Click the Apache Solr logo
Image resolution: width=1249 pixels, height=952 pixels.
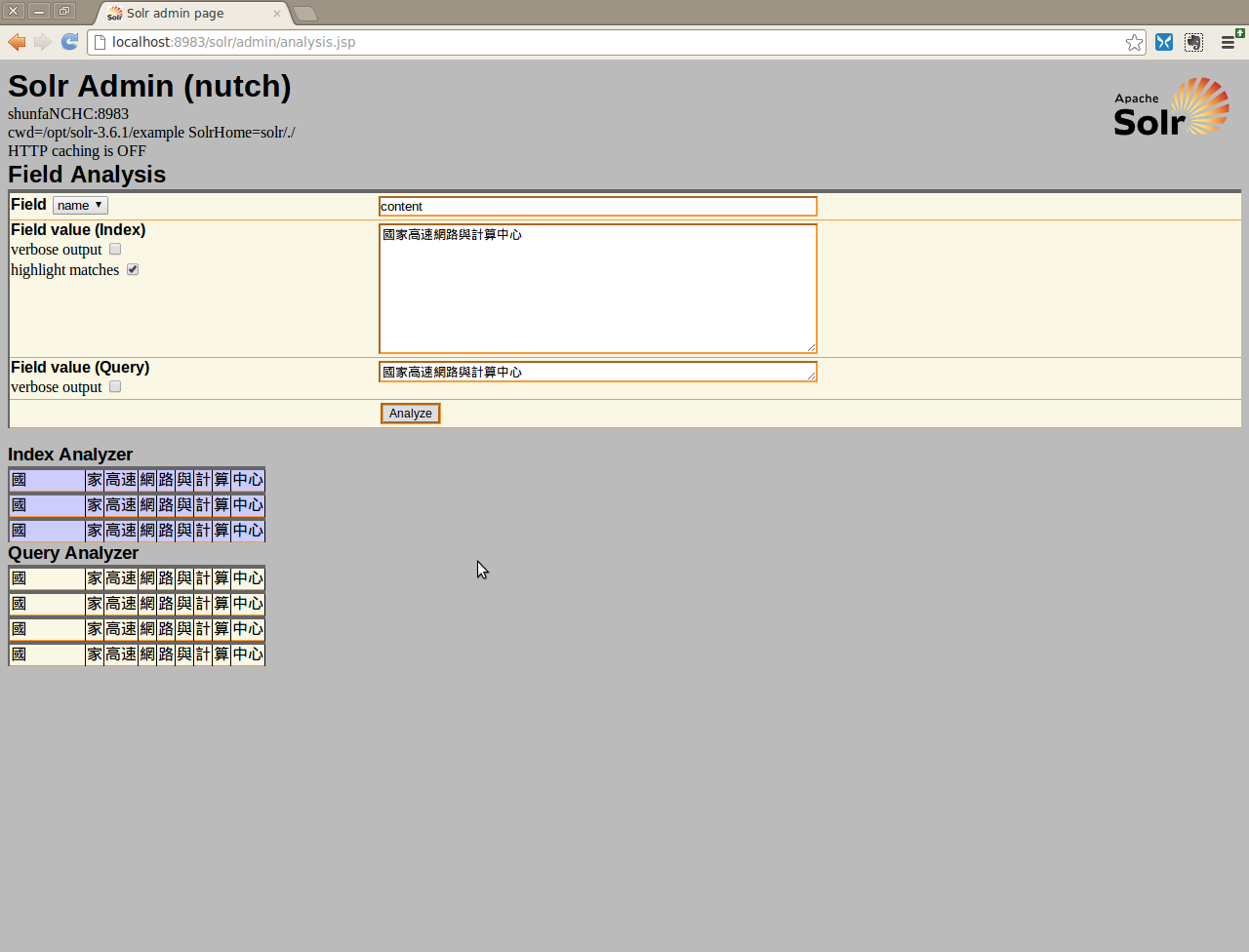click(x=1172, y=106)
